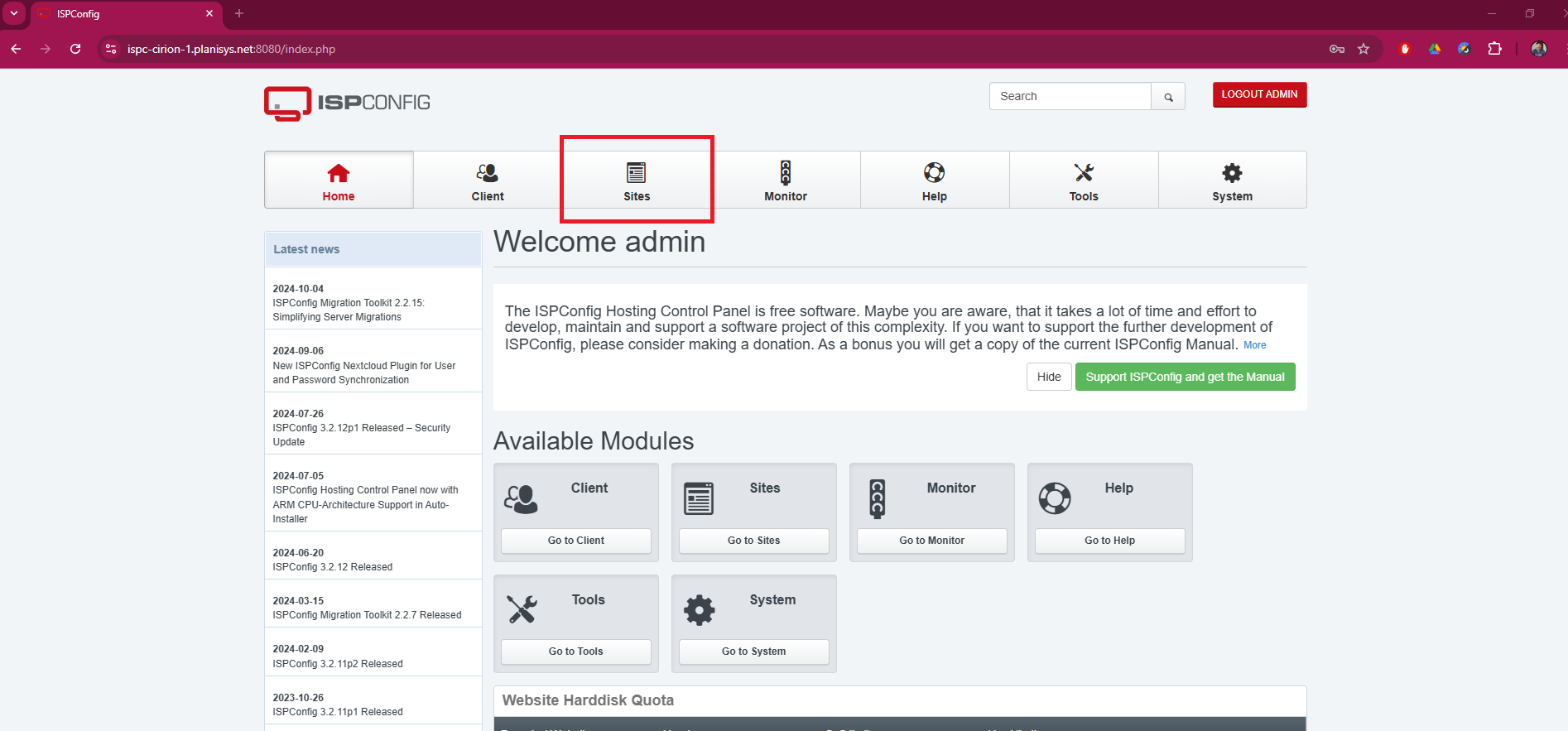This screenshot has width=1568, height=731.
Task: Click the browser back arrow
Action: click(16, 49)
